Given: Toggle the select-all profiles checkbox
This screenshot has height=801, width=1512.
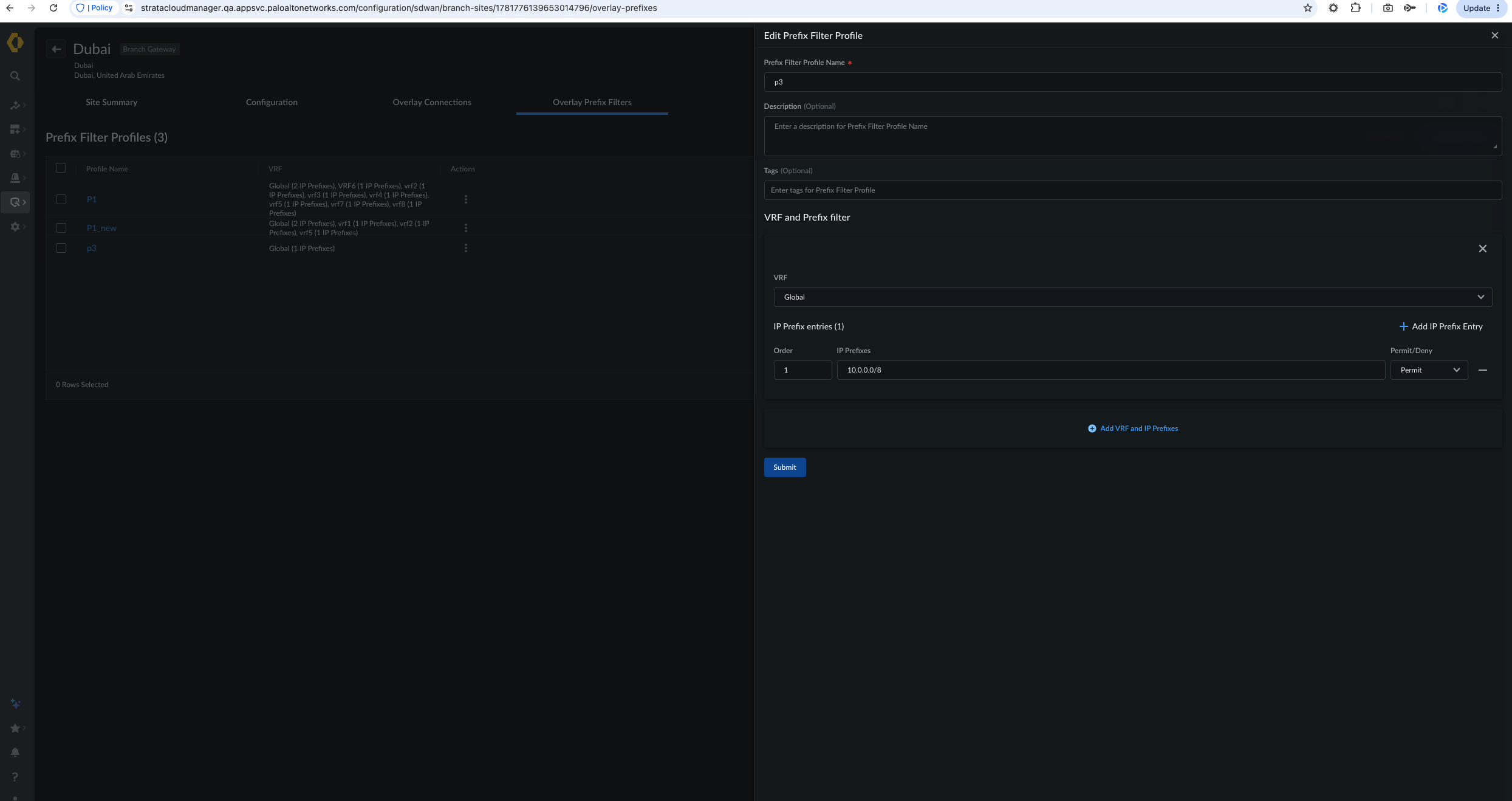Looking at the screenshot, I should 61,168.
